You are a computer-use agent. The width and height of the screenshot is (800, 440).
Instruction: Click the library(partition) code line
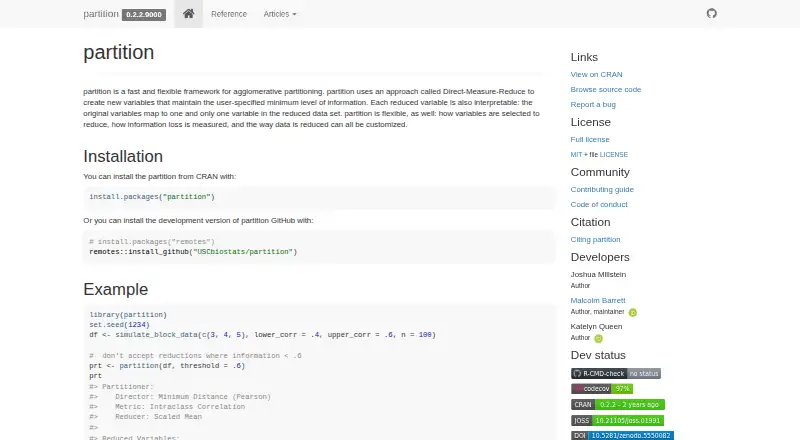coord(128,315)
